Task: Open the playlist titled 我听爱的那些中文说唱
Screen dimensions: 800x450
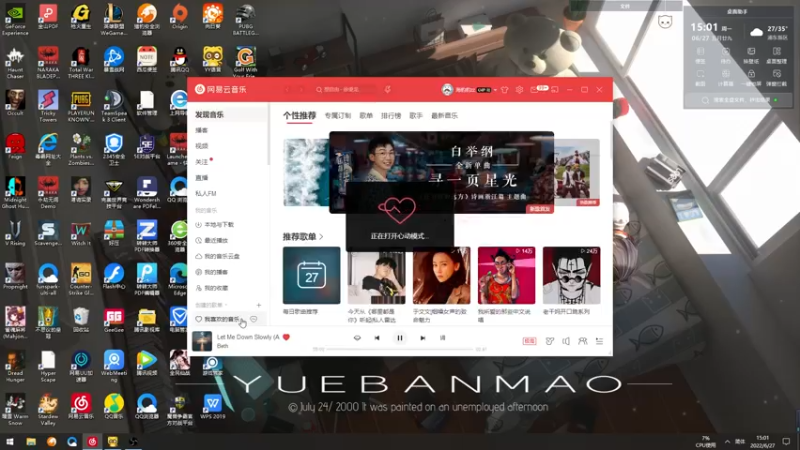Action: click(506, 276)
